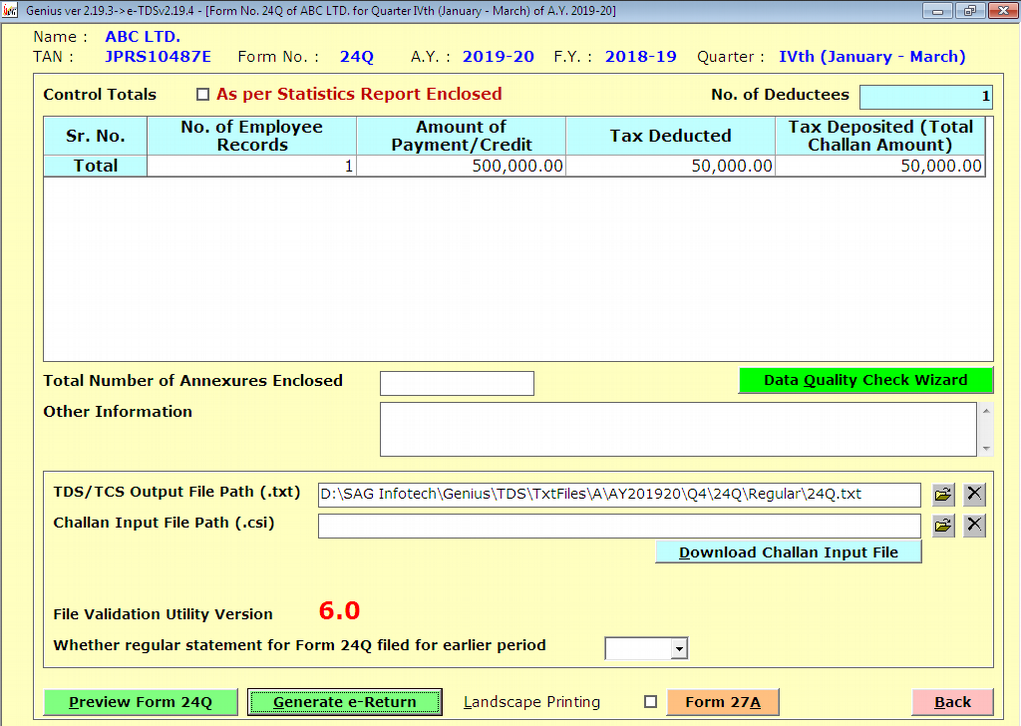Click Generate e-Return button
Viewport: 1021px width, 726px height.
pos(344,702)
